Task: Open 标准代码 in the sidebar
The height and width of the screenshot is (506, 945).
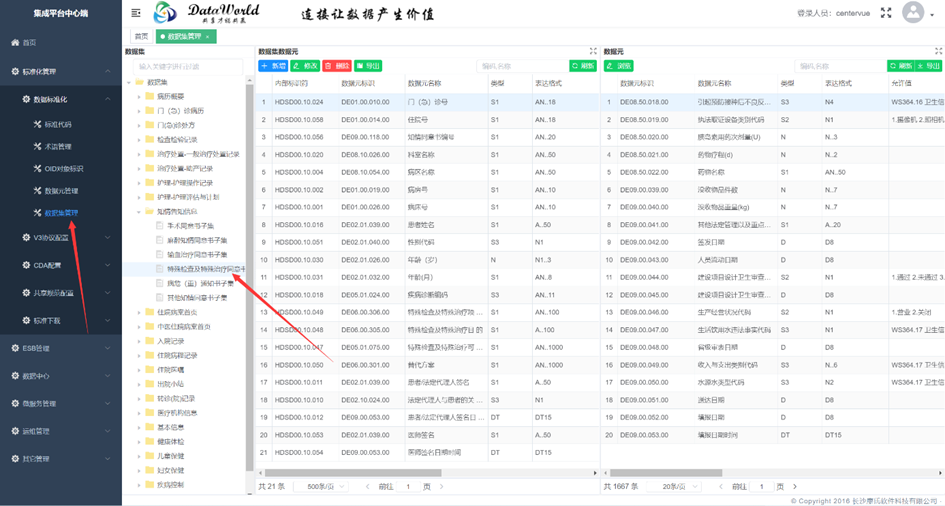Action: click(52, 124)
